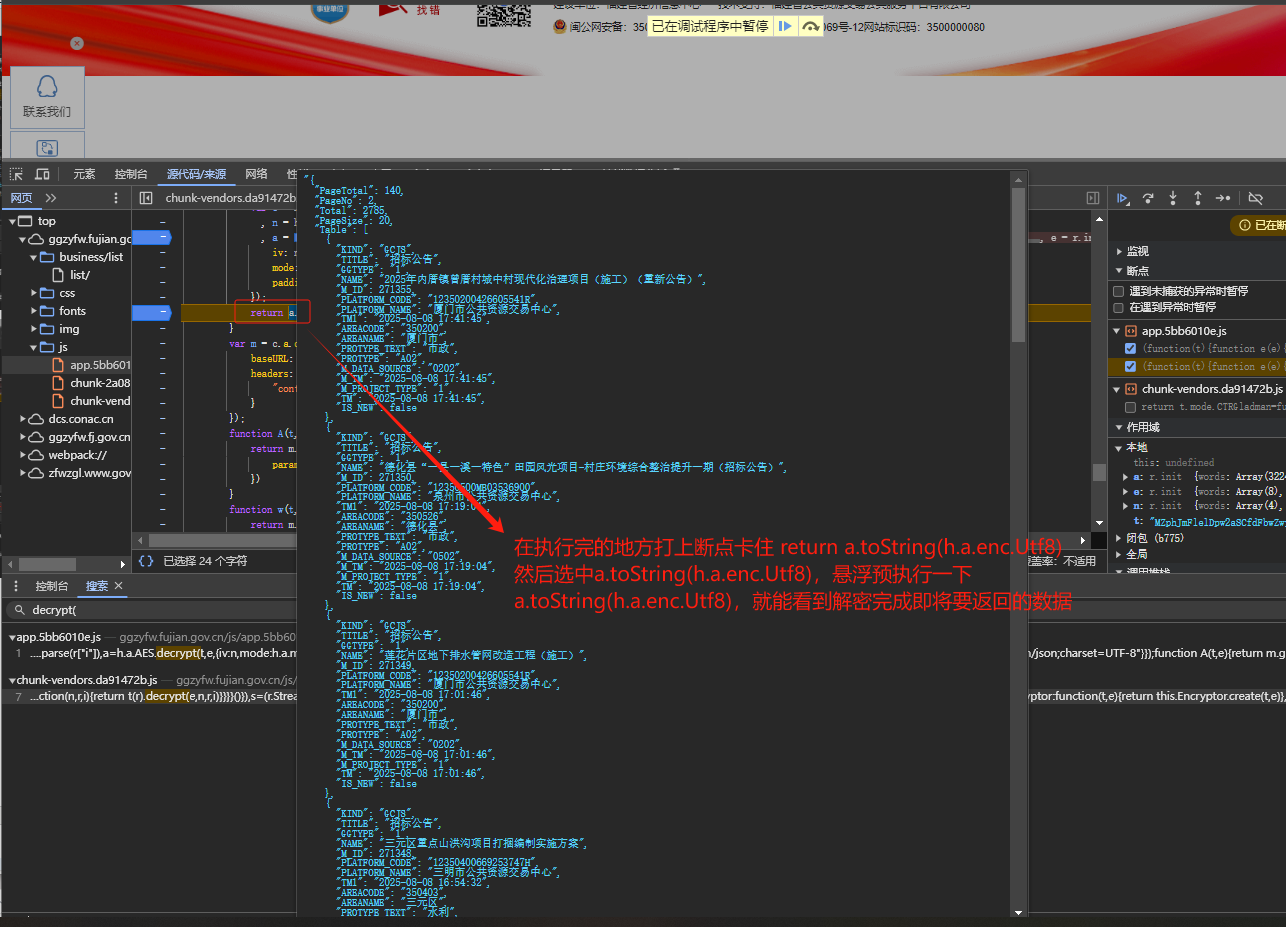1286x927 pixels.
Task: Close the 搜索 drawer tab
Action: [x=118, y=586]
